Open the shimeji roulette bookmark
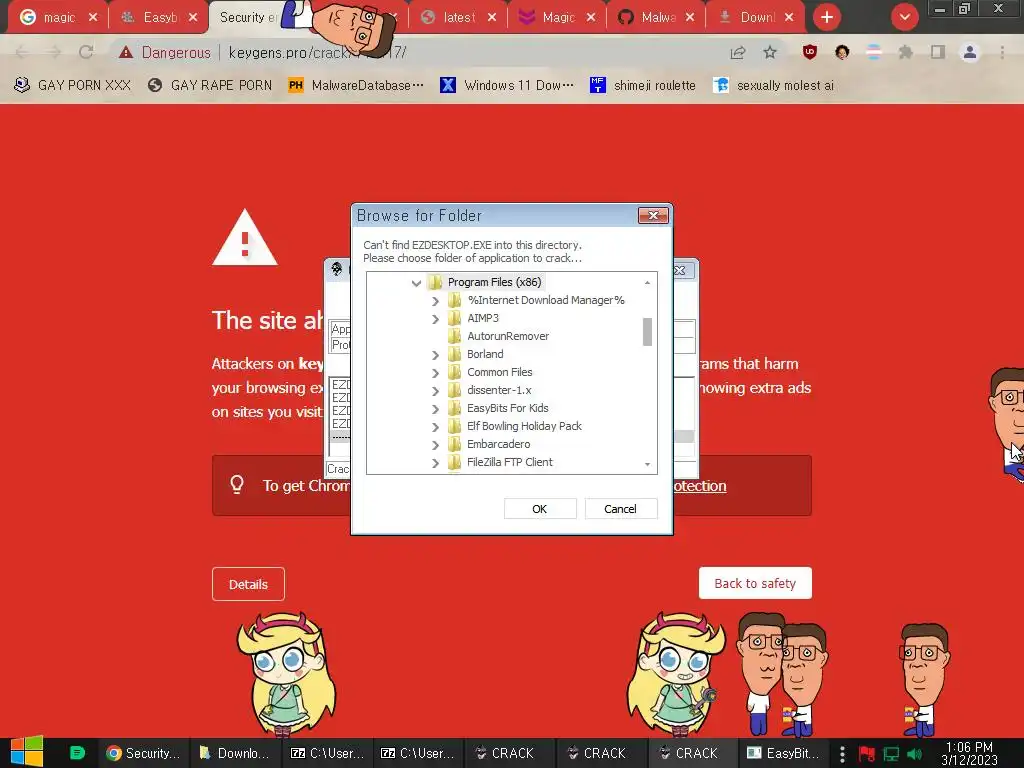This screenshot has height=768, width=1024. pyautogui.click(x=643, y=85)
